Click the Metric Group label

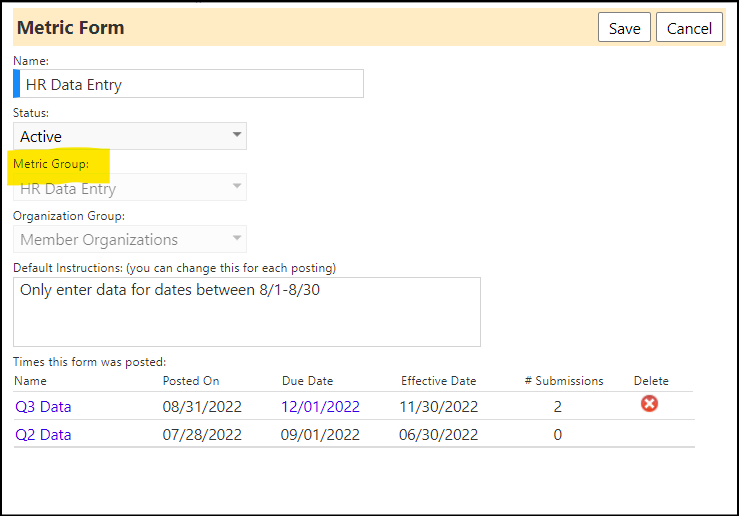pyautogui.click(x=51, y=164)
